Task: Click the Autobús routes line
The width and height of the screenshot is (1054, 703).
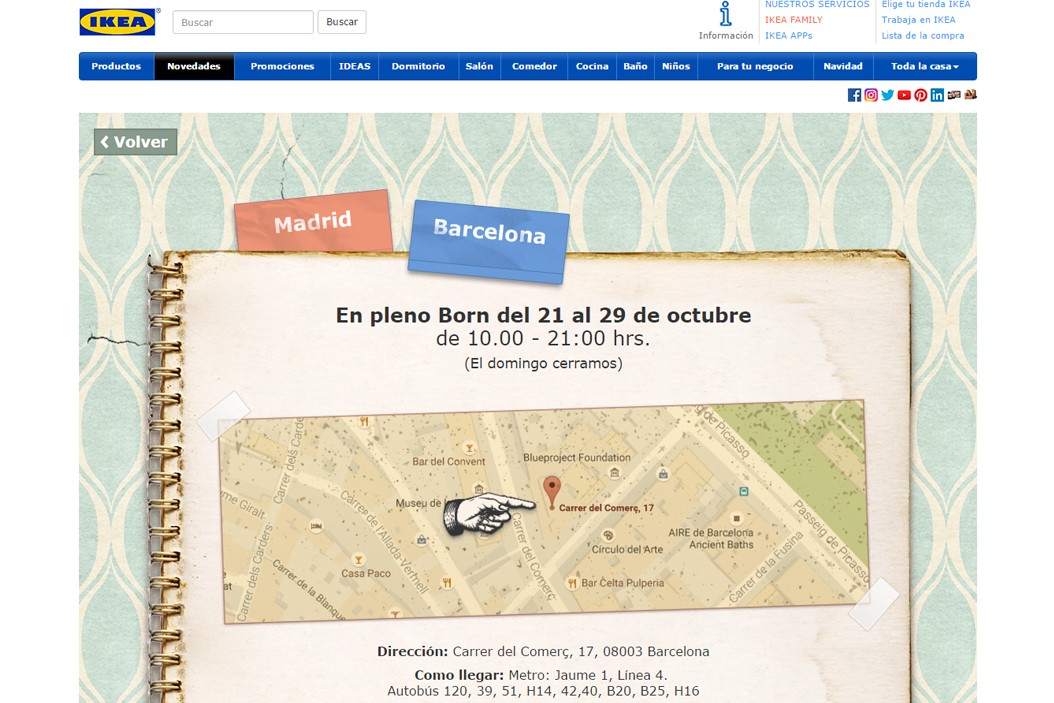Action: 543,691
